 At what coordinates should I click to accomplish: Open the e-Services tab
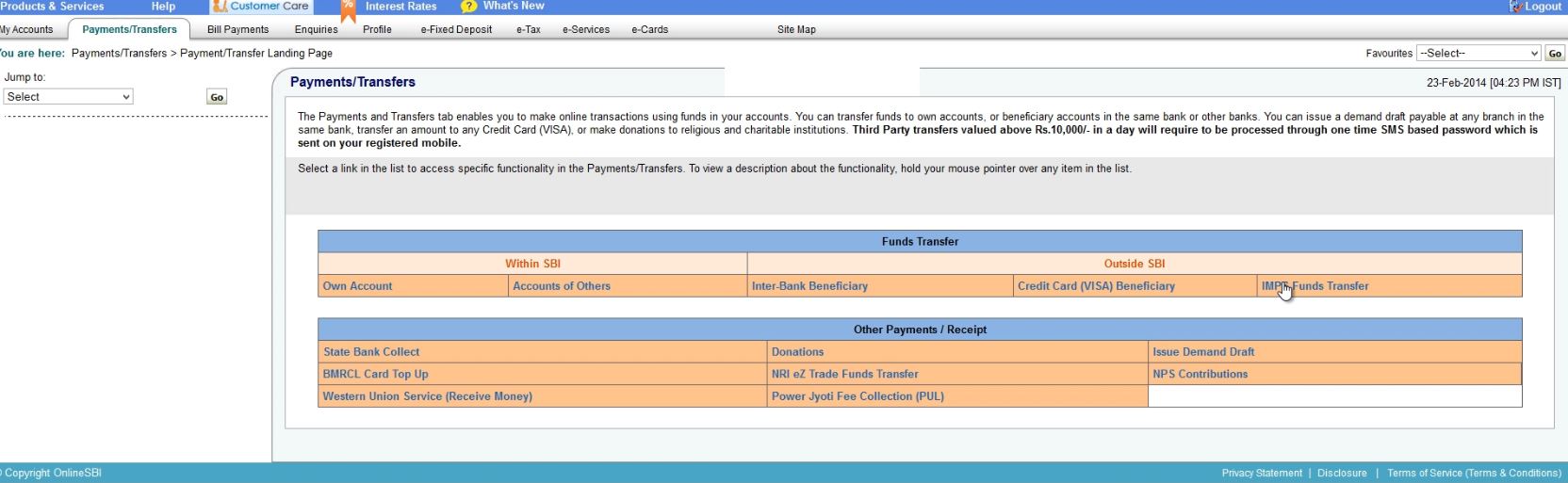[x=586, y=30]
